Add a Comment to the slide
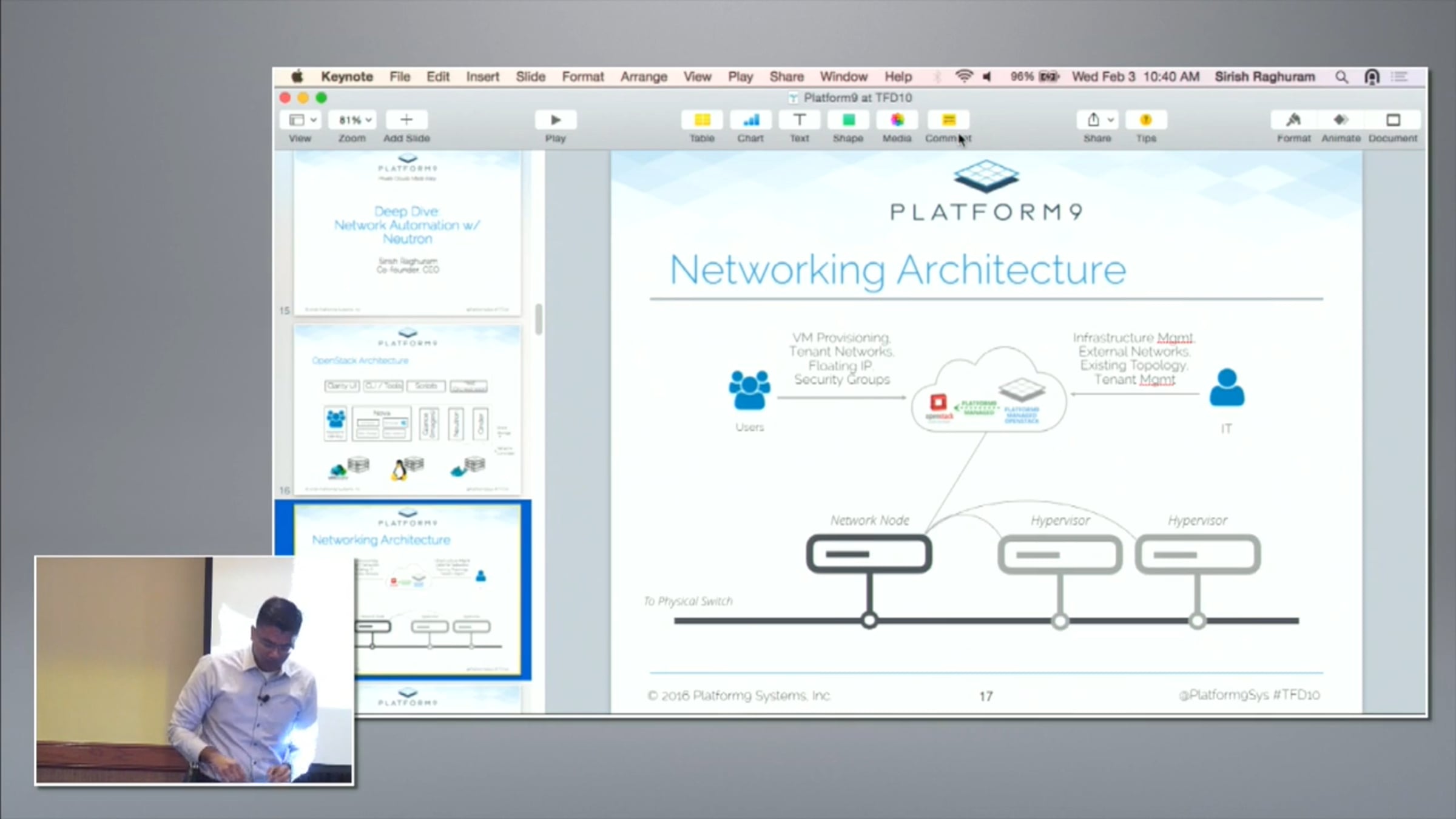The width and height of the screenshot is (1456, 819). coord(948,120)
